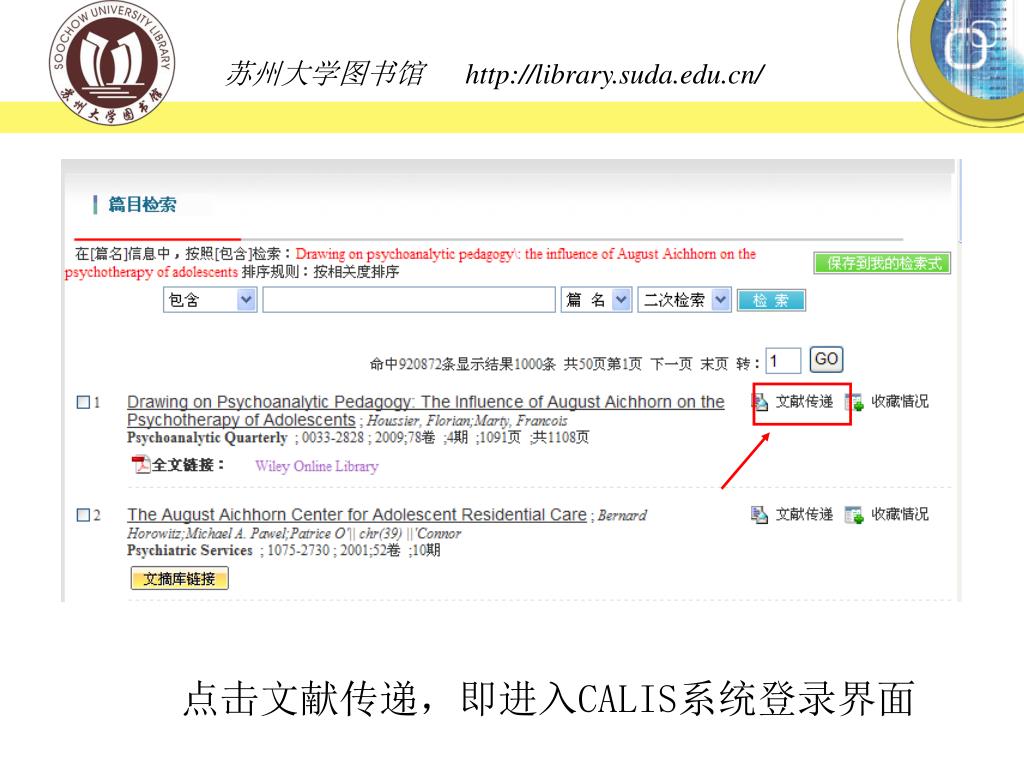The height and width of the screenshot is (768, 1024).
Task: Click the holdings status icon for result 2
Action: pyautogui.click(x=854, y=515)
